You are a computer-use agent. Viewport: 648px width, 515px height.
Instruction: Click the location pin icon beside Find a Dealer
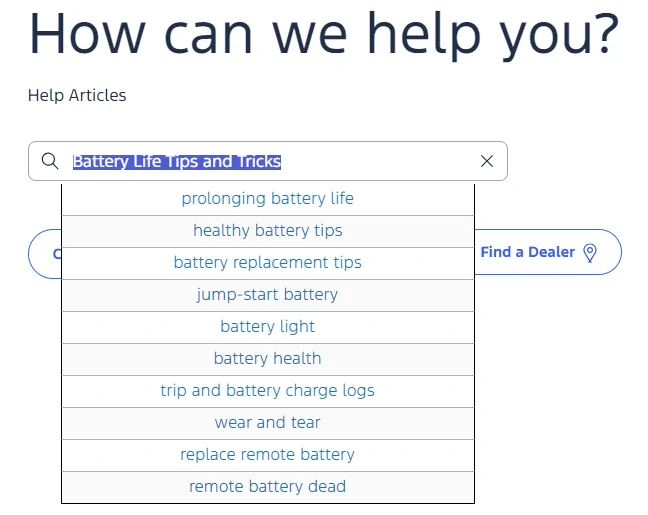point(590,253)
